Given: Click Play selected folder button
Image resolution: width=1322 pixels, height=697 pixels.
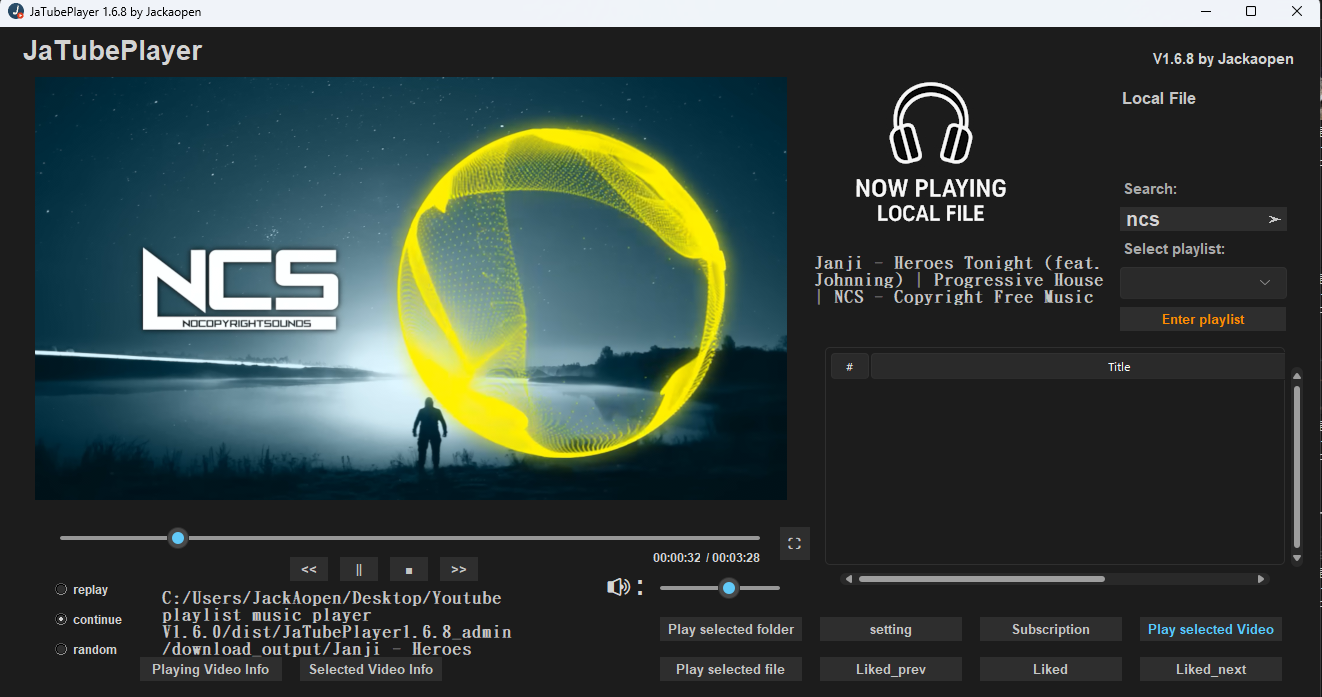Looking at the screenshot, I should [731, 629].
